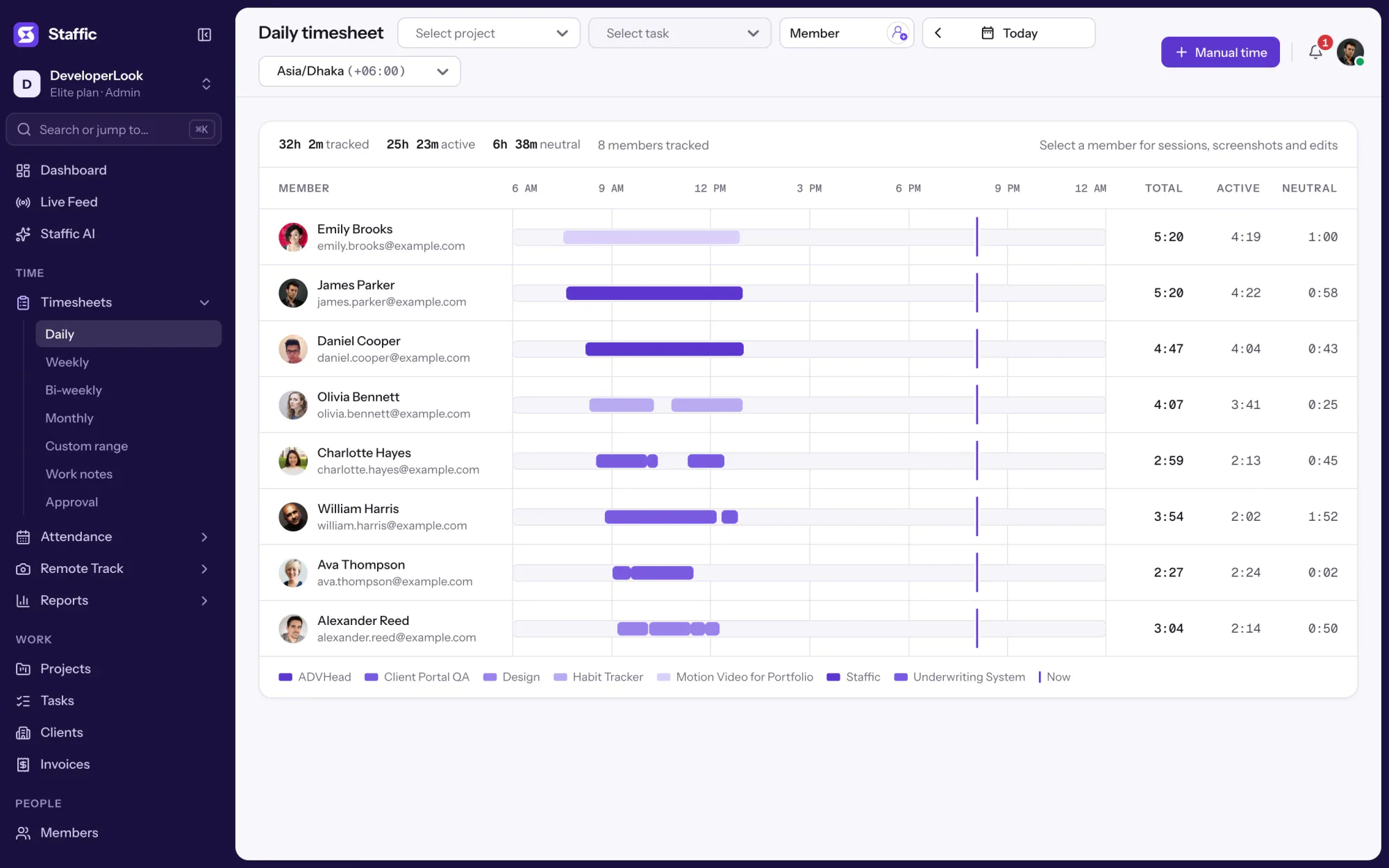Click the Clients building icon

pos(23,733)
